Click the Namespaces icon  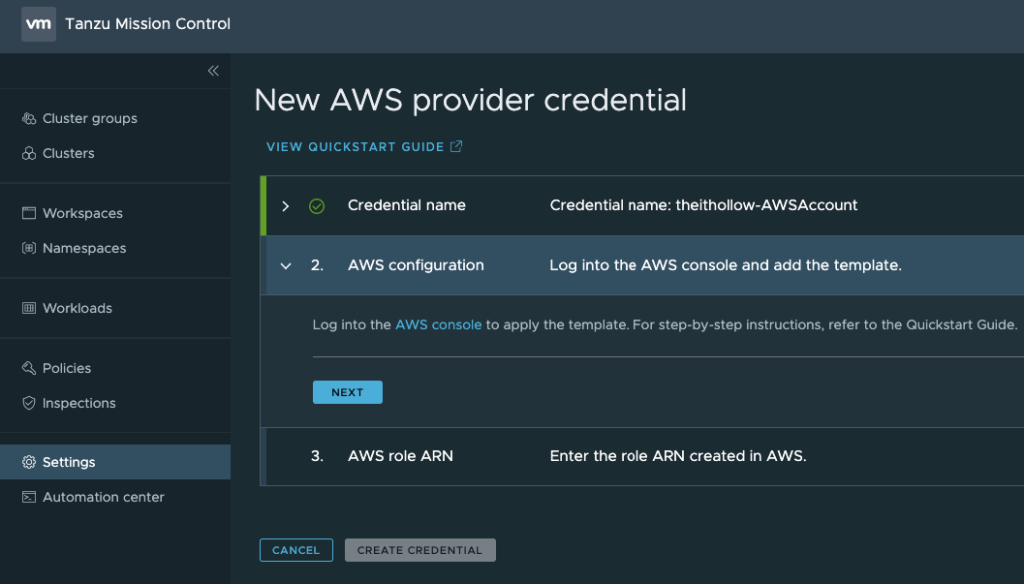(29, 249)
